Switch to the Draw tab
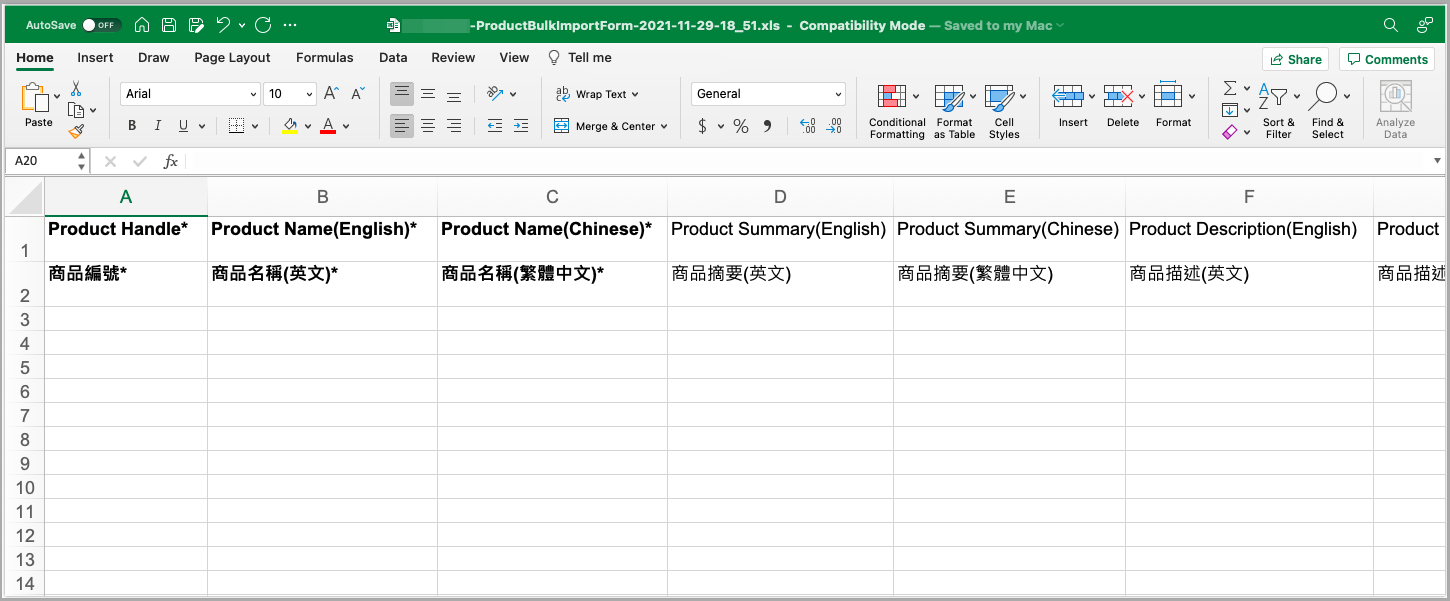This screenshot has height=601, width=1450. tap(154, 58)
